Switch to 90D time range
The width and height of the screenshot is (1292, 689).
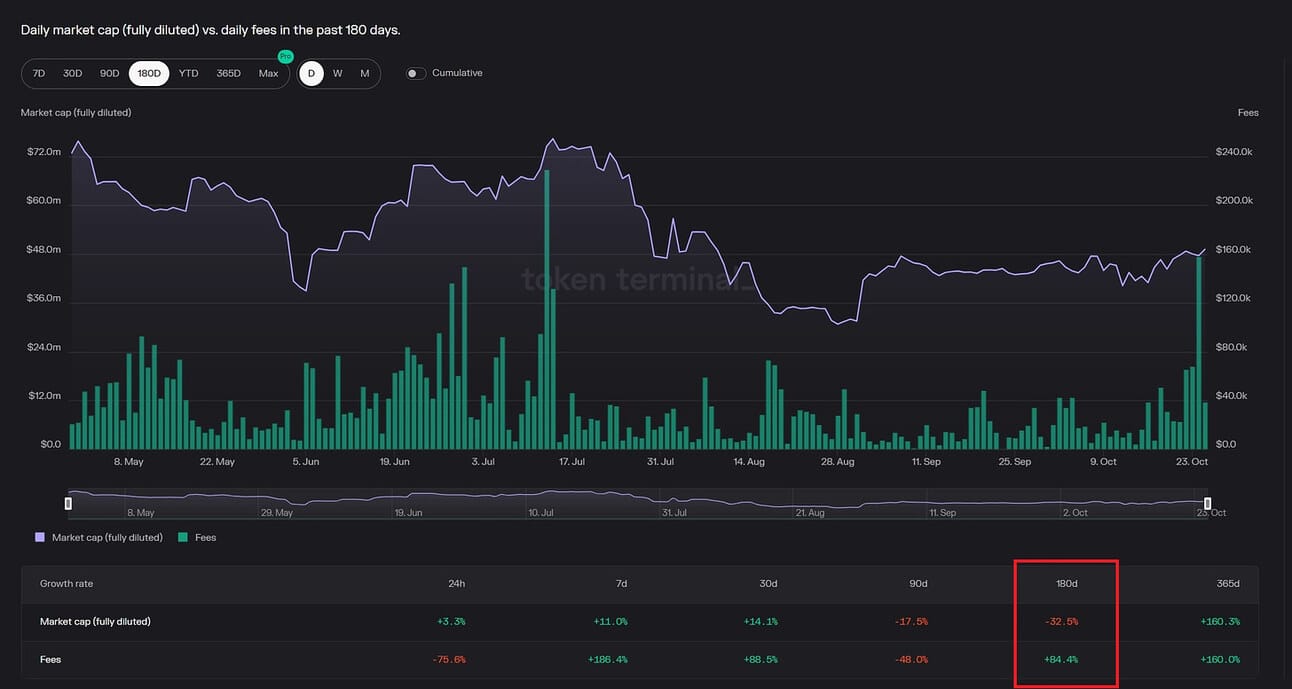109,73
